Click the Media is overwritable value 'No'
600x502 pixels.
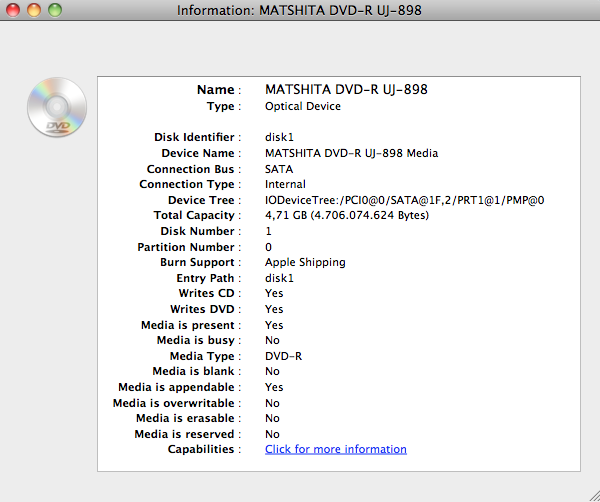272,403
